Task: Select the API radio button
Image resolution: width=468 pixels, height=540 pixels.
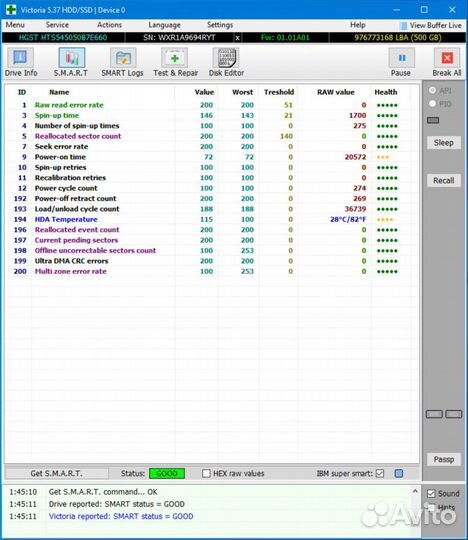Action: pyautogui.click(x=433, y=90)
